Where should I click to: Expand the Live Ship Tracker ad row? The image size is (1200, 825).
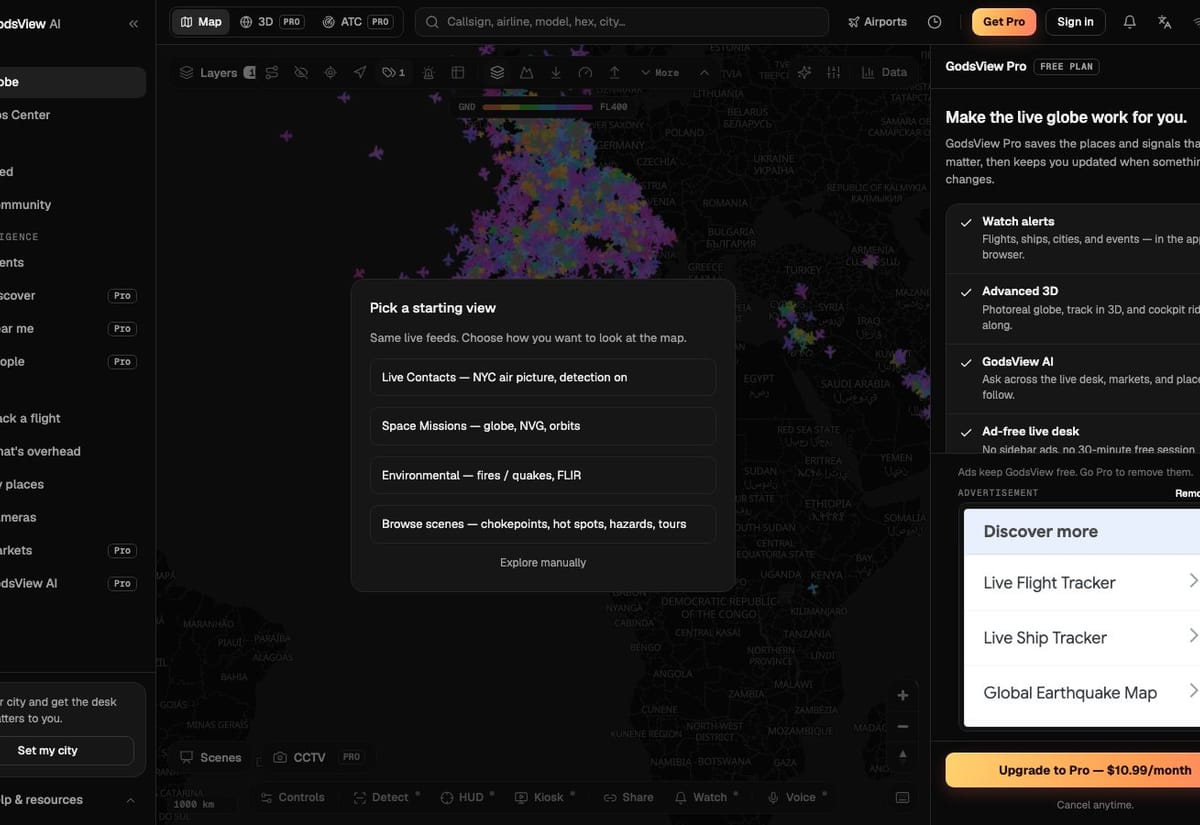pos(1082,638)
